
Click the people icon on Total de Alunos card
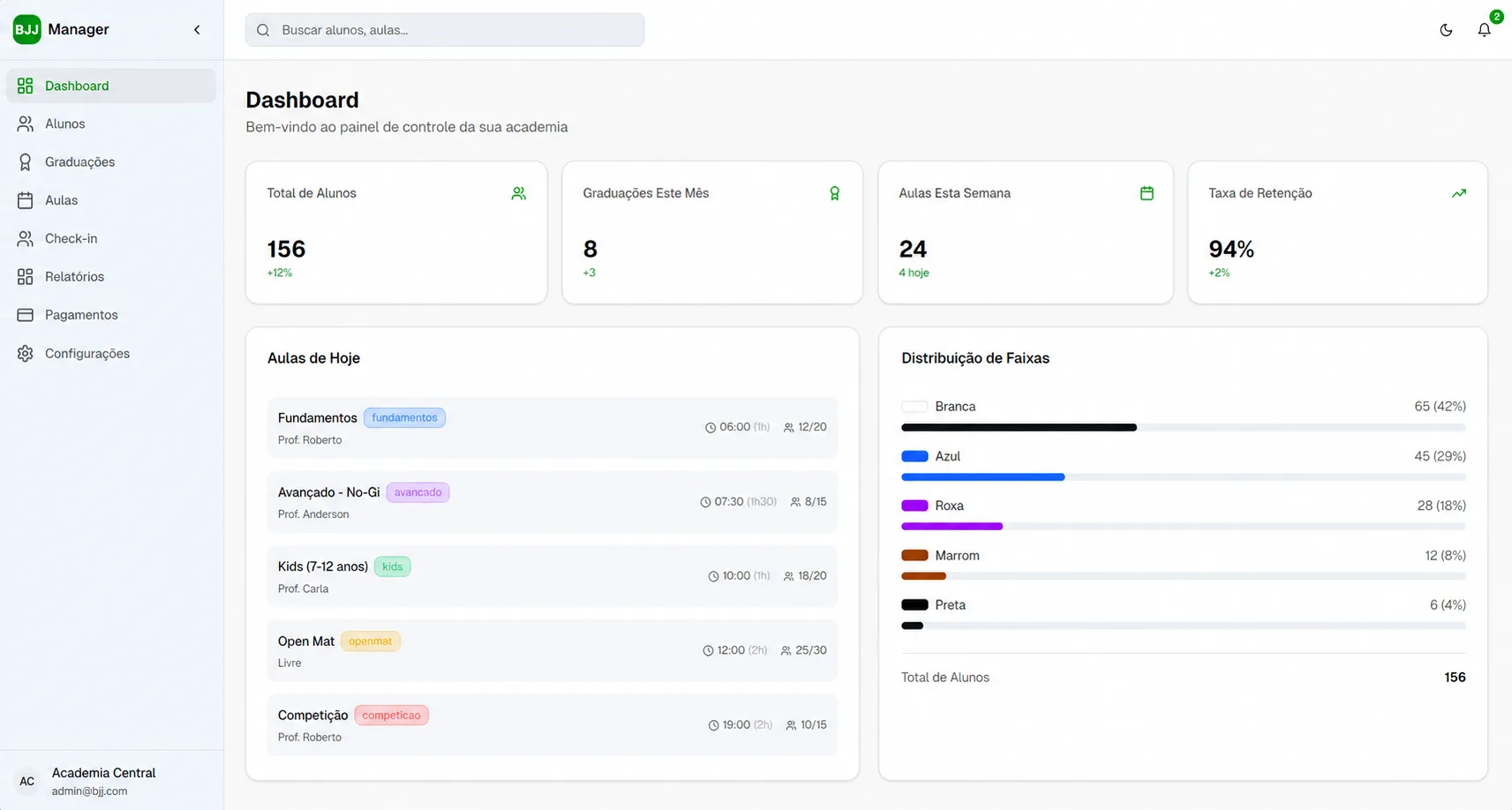[x=519, y=193]
